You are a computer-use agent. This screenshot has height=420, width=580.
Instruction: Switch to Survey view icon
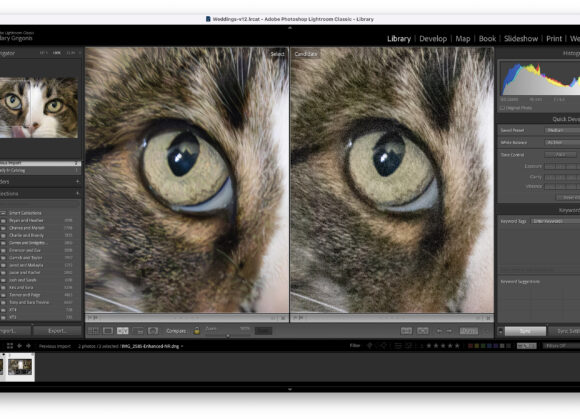(138, 331)
